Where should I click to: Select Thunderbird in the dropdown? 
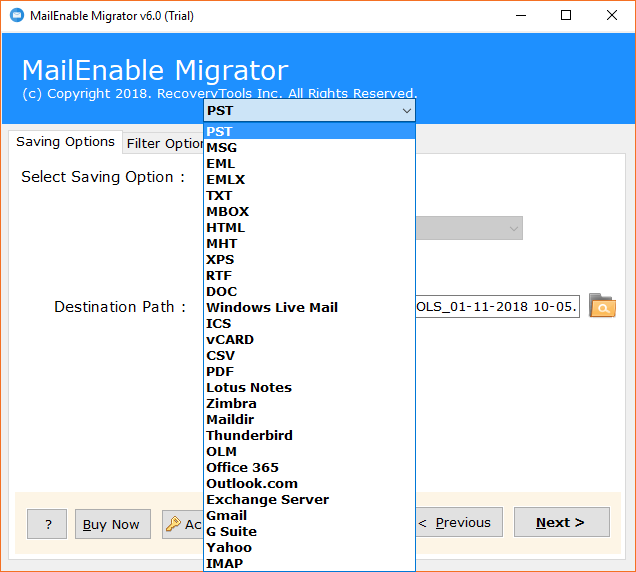tap(309, 435)
